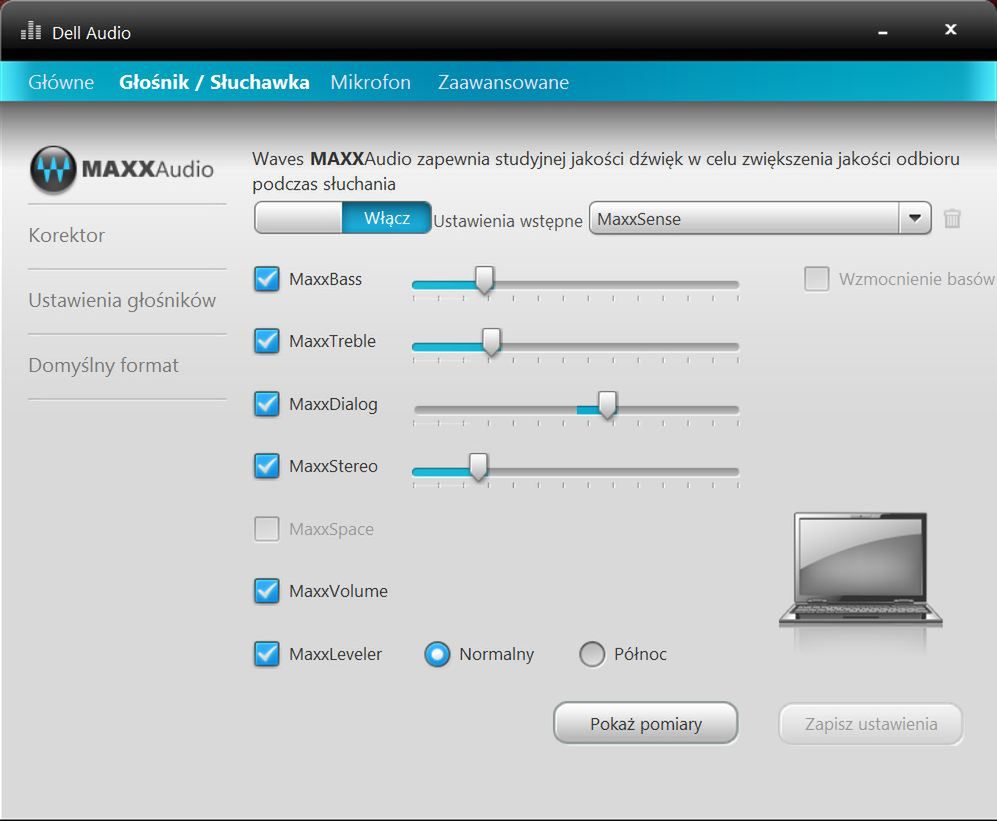Open Ustawienia głośników in sidebar
This screenshot has width=997, height=821.
coord(122,300)
